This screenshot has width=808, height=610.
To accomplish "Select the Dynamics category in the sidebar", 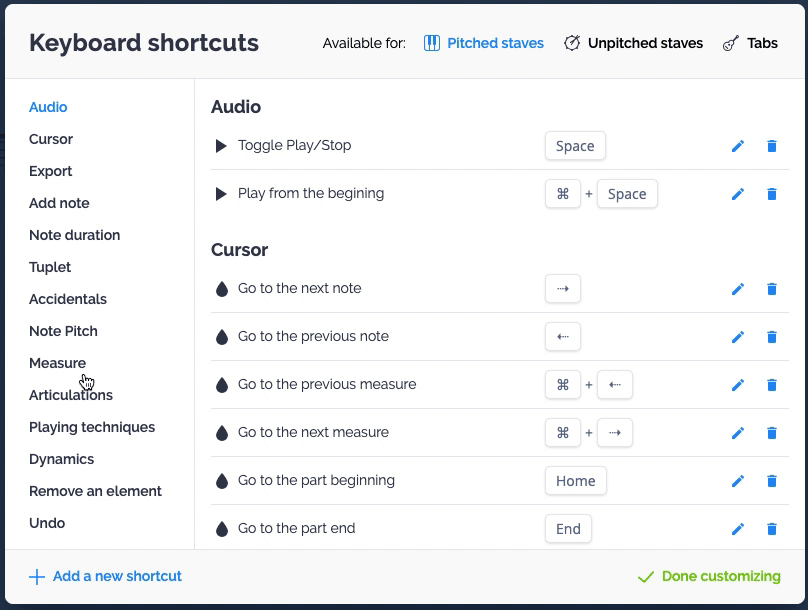I will point(61,459).
